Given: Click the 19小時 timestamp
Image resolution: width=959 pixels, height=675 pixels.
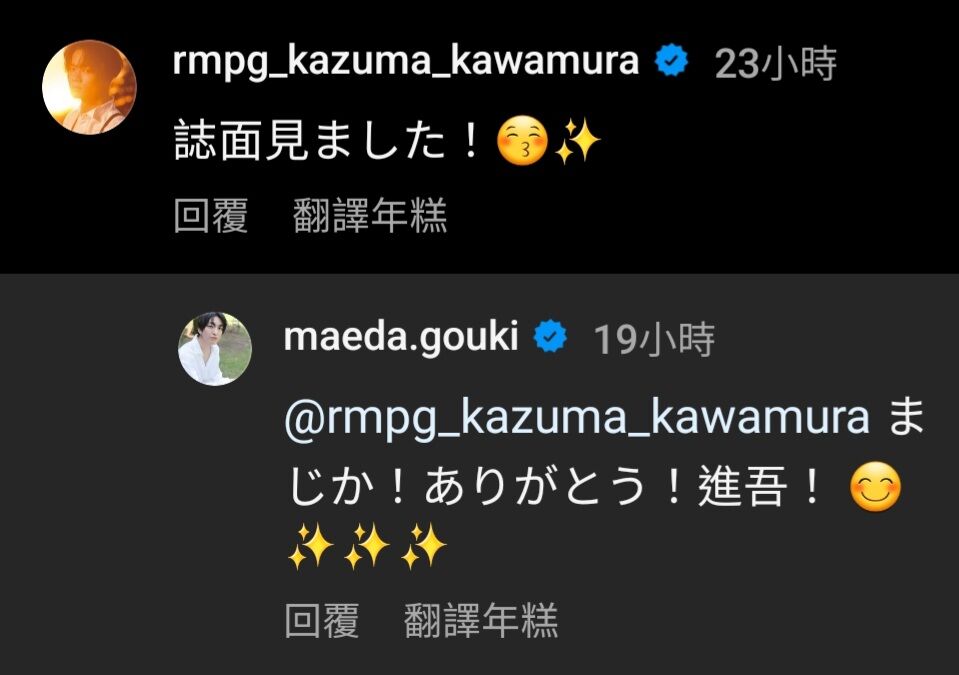Looking at the screenshot, I should point(654,339).
